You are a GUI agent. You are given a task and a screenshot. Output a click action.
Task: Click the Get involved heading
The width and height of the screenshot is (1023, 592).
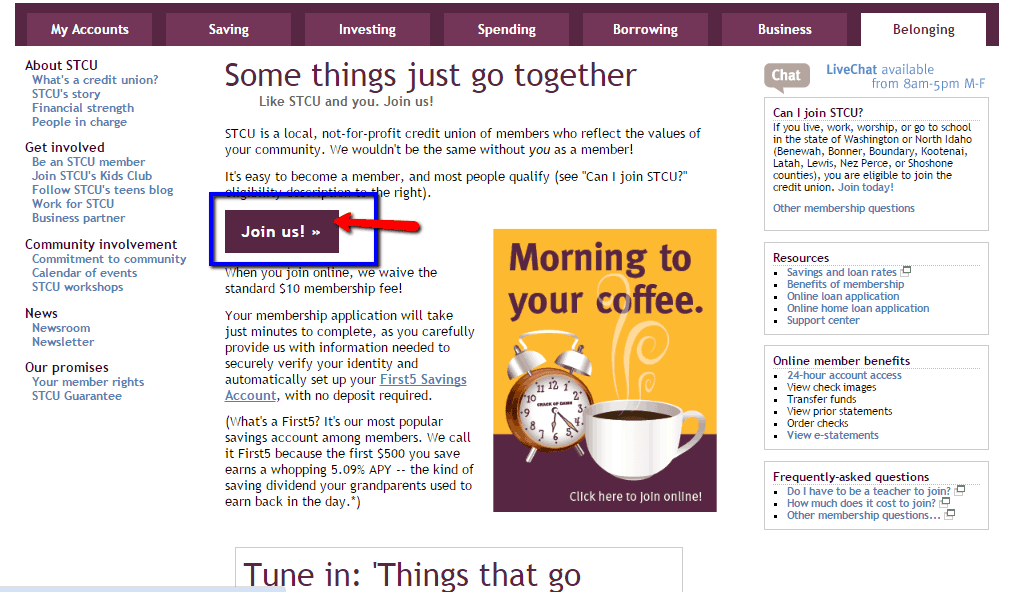pos(65,148)
